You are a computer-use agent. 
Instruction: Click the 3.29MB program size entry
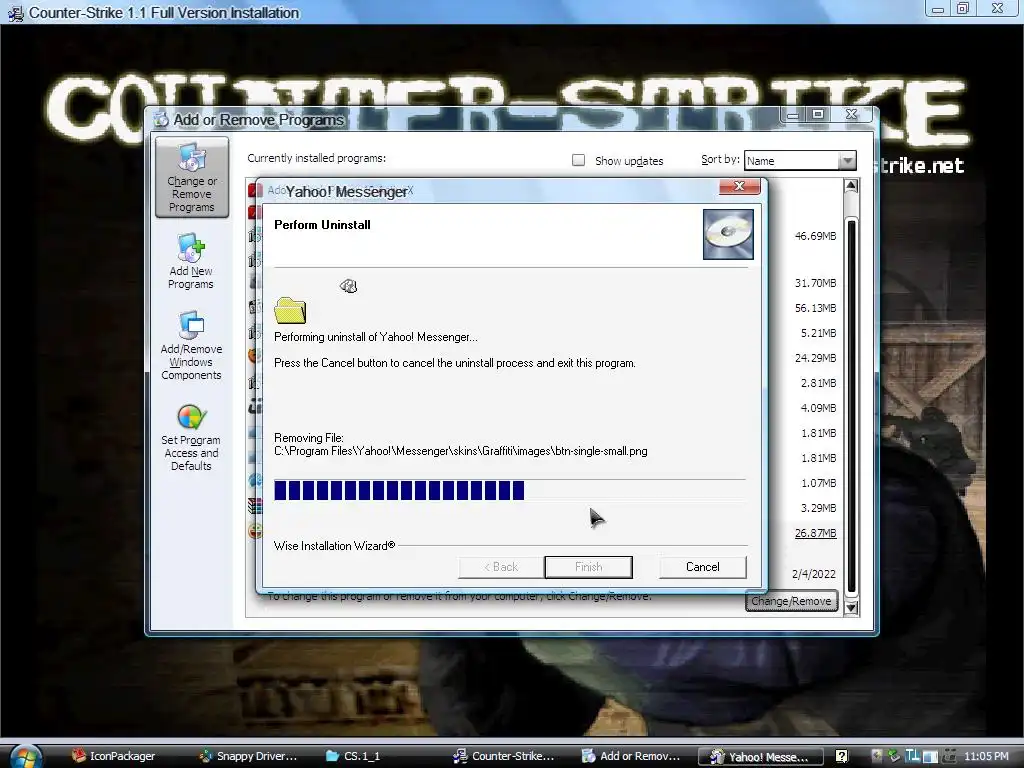(x=818, y=507)
